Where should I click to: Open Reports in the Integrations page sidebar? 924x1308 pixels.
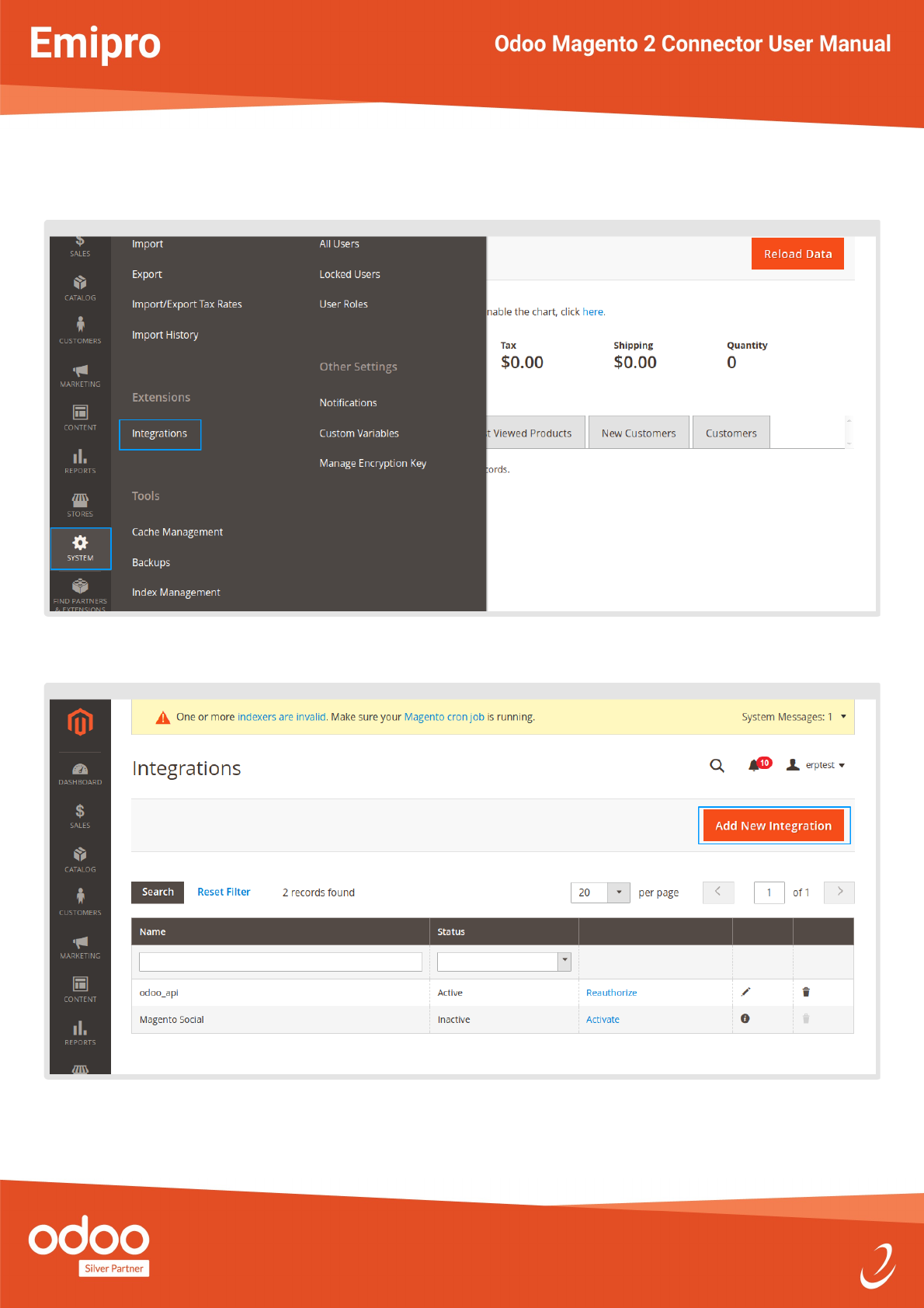80,1033
